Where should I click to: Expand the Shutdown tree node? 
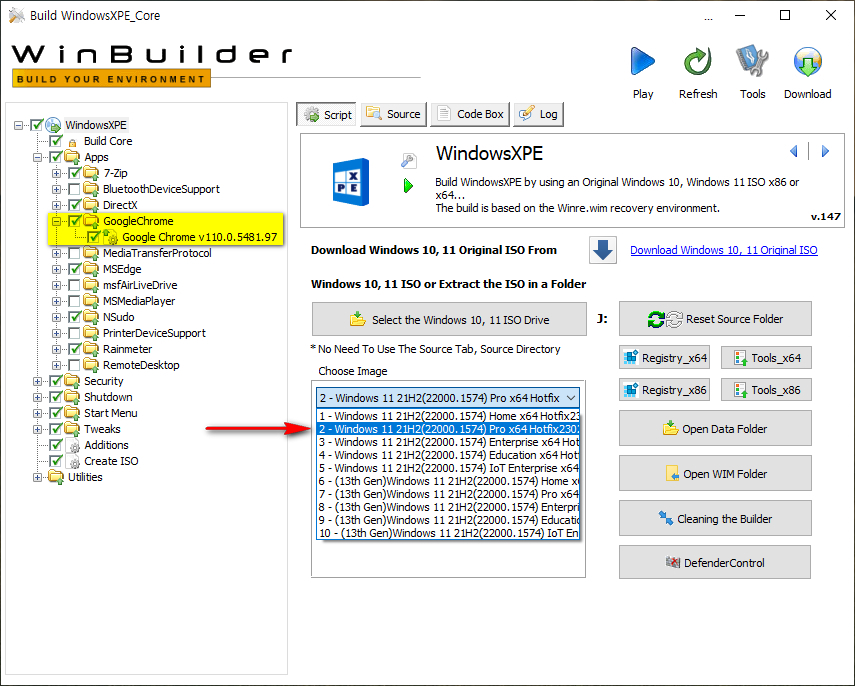tap(37, 397)
